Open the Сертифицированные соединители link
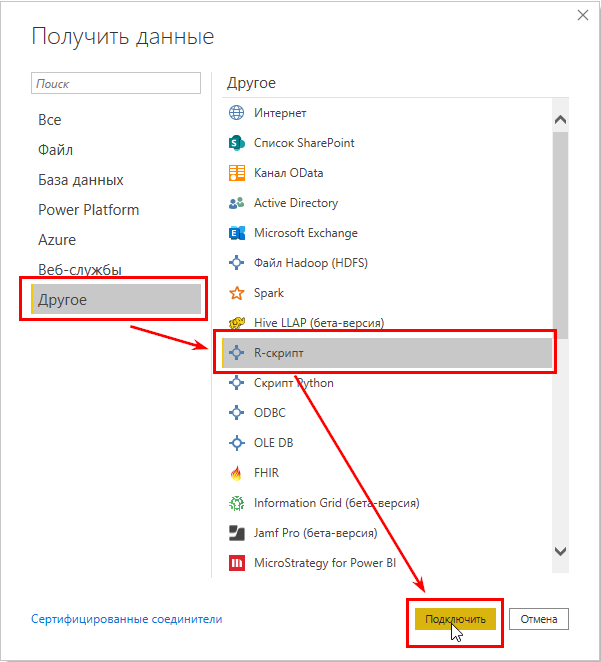601x662 pixels. [x=127, y=619]
